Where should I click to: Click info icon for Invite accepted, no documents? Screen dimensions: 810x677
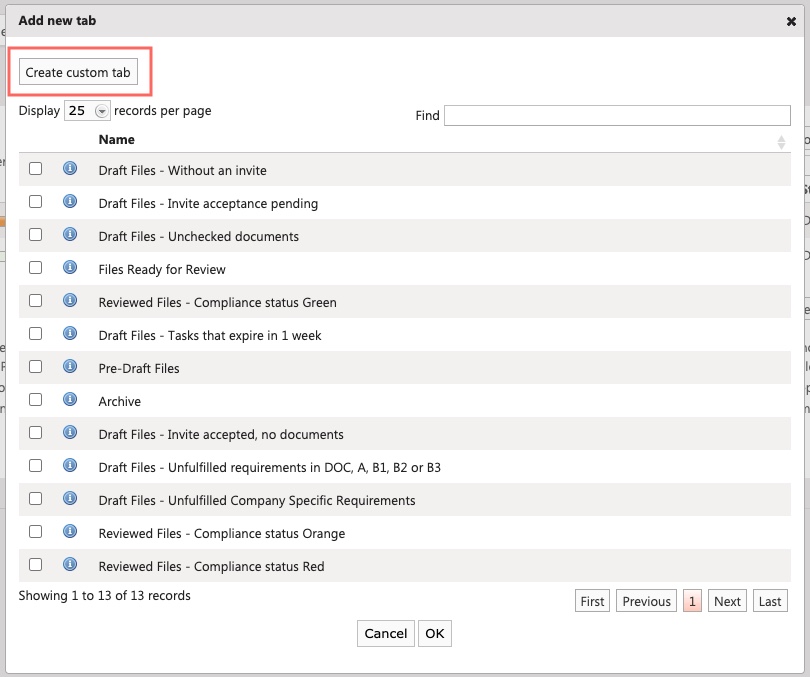click(70, 433)
